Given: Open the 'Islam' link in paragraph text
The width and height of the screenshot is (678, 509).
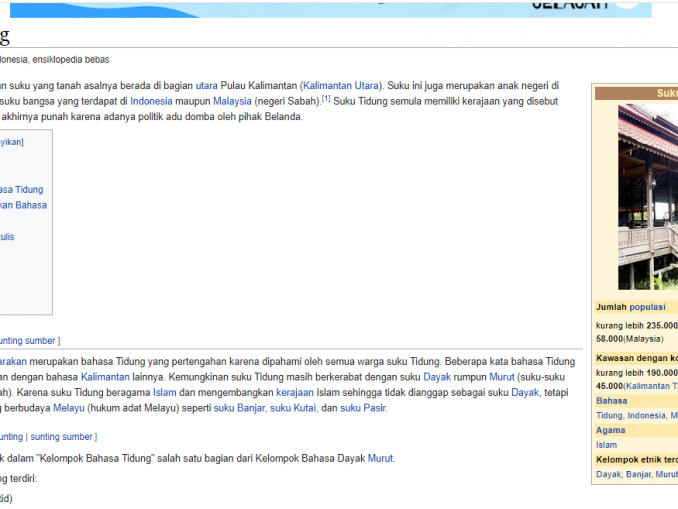Looking at the screenshot, I should [x=165, y=393].
